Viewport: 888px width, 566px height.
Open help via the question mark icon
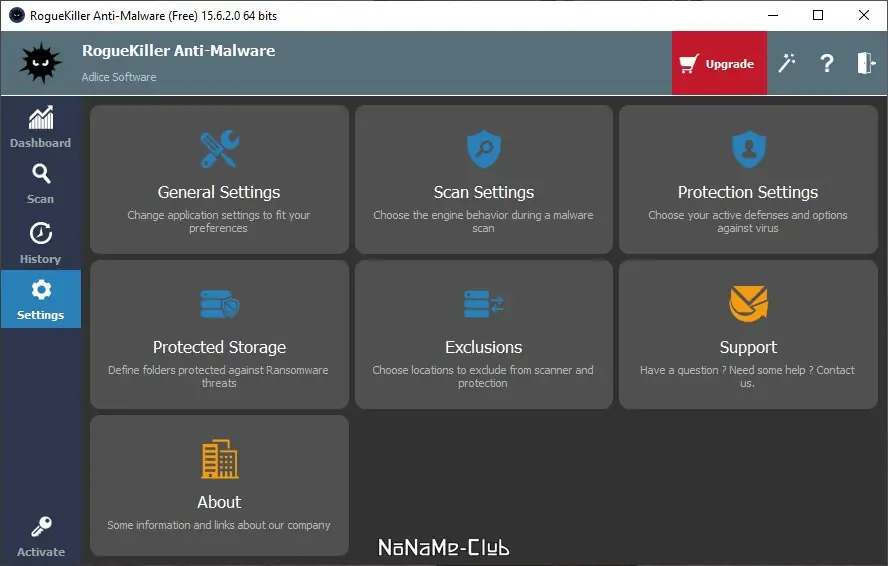[x=827, y=63]
